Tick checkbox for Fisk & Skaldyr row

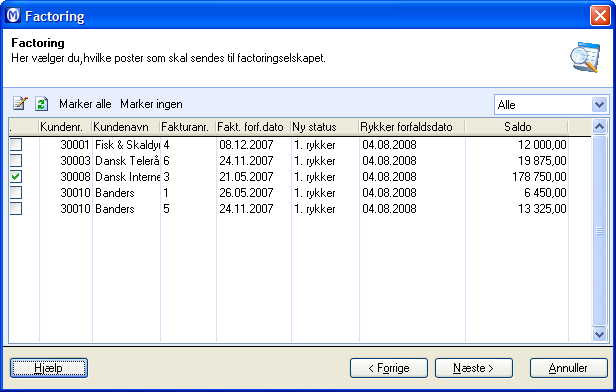(x=16, y=145)
